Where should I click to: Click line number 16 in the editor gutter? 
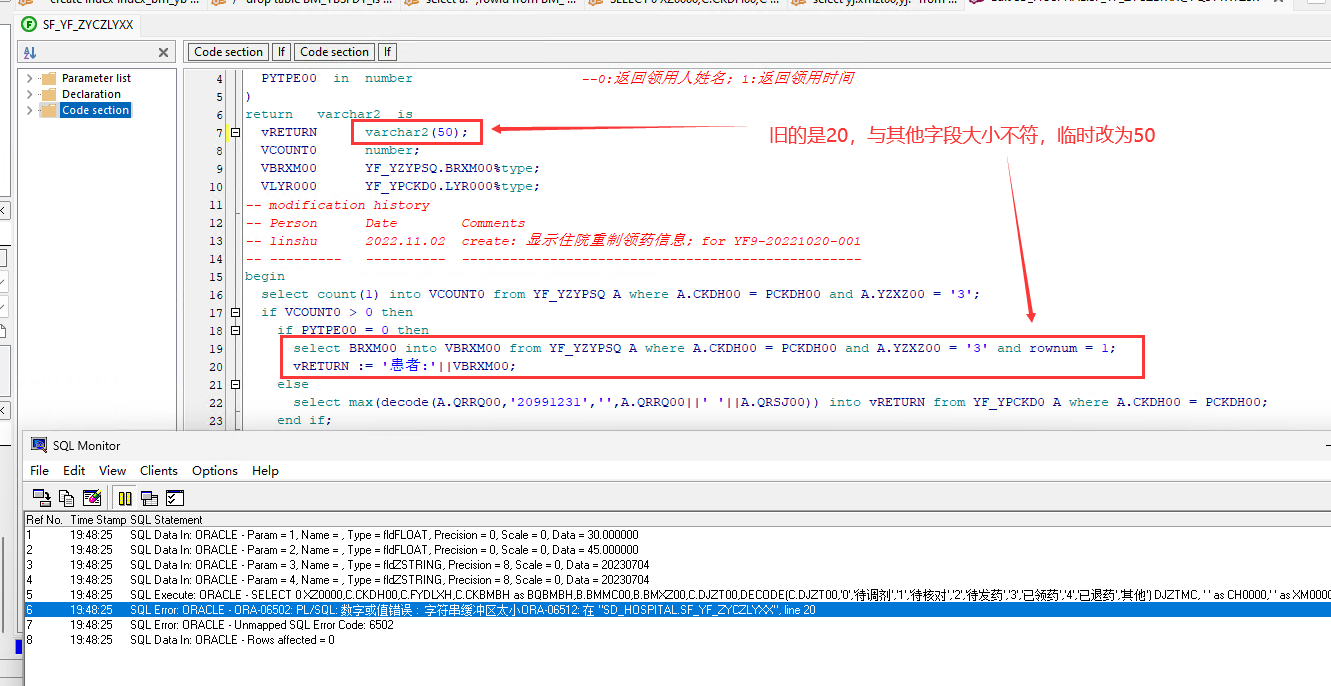tap(216, 294)
